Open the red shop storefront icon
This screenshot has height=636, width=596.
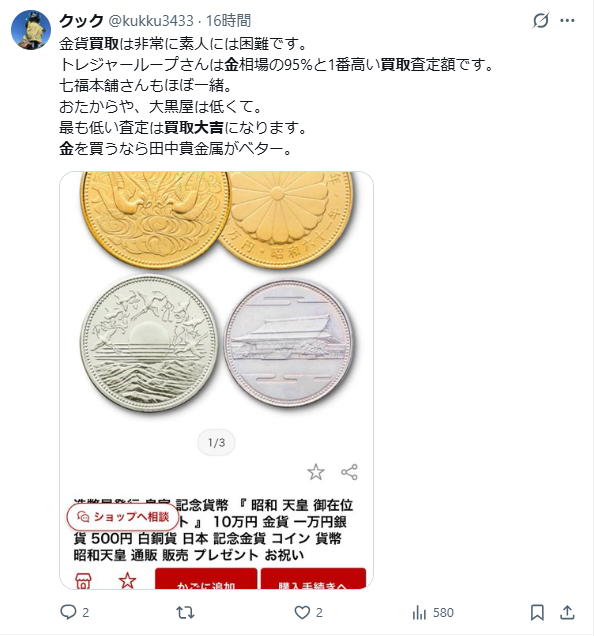coord(83,581)
